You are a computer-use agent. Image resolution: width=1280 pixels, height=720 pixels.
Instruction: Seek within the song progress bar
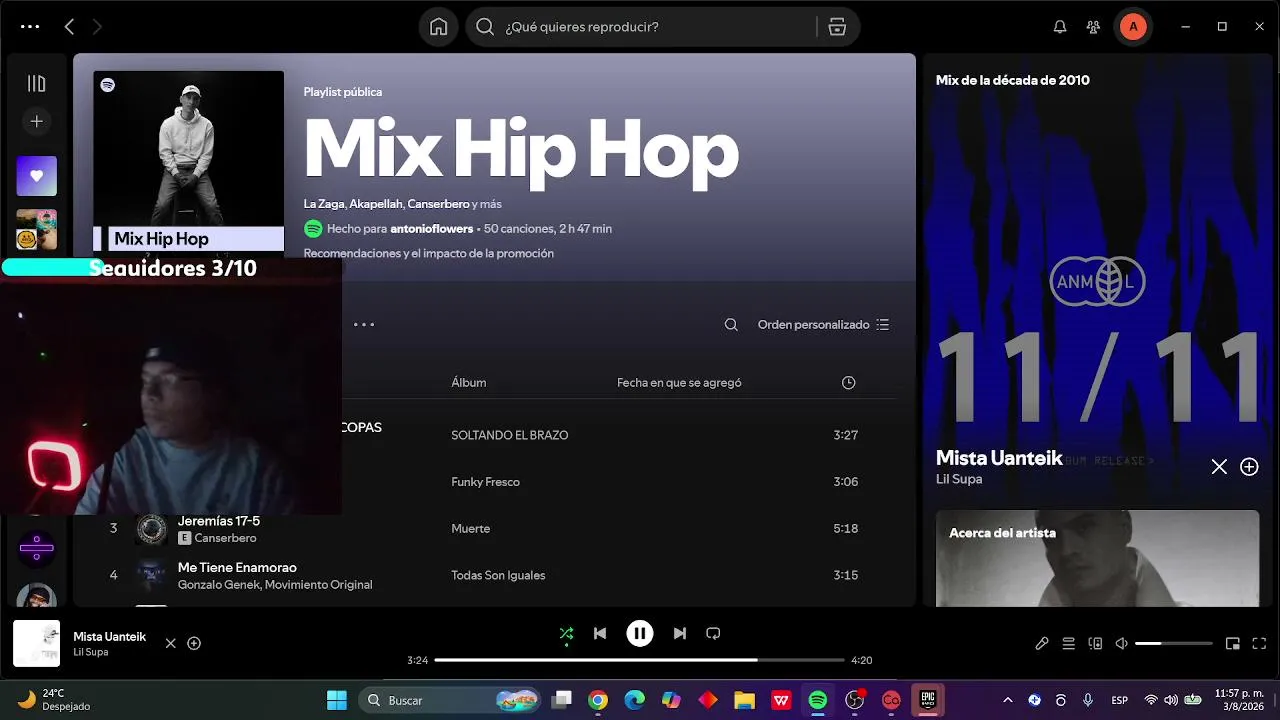(640, 660)
